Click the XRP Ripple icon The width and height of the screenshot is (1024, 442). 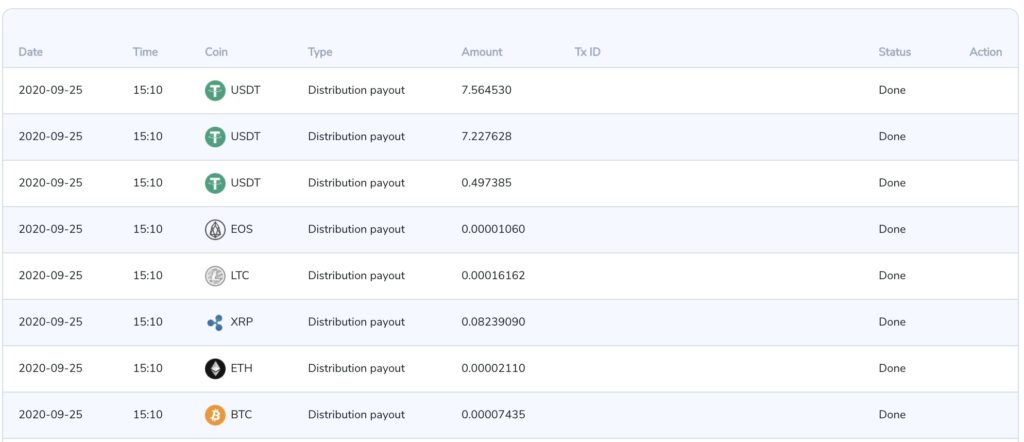(215, 322)
